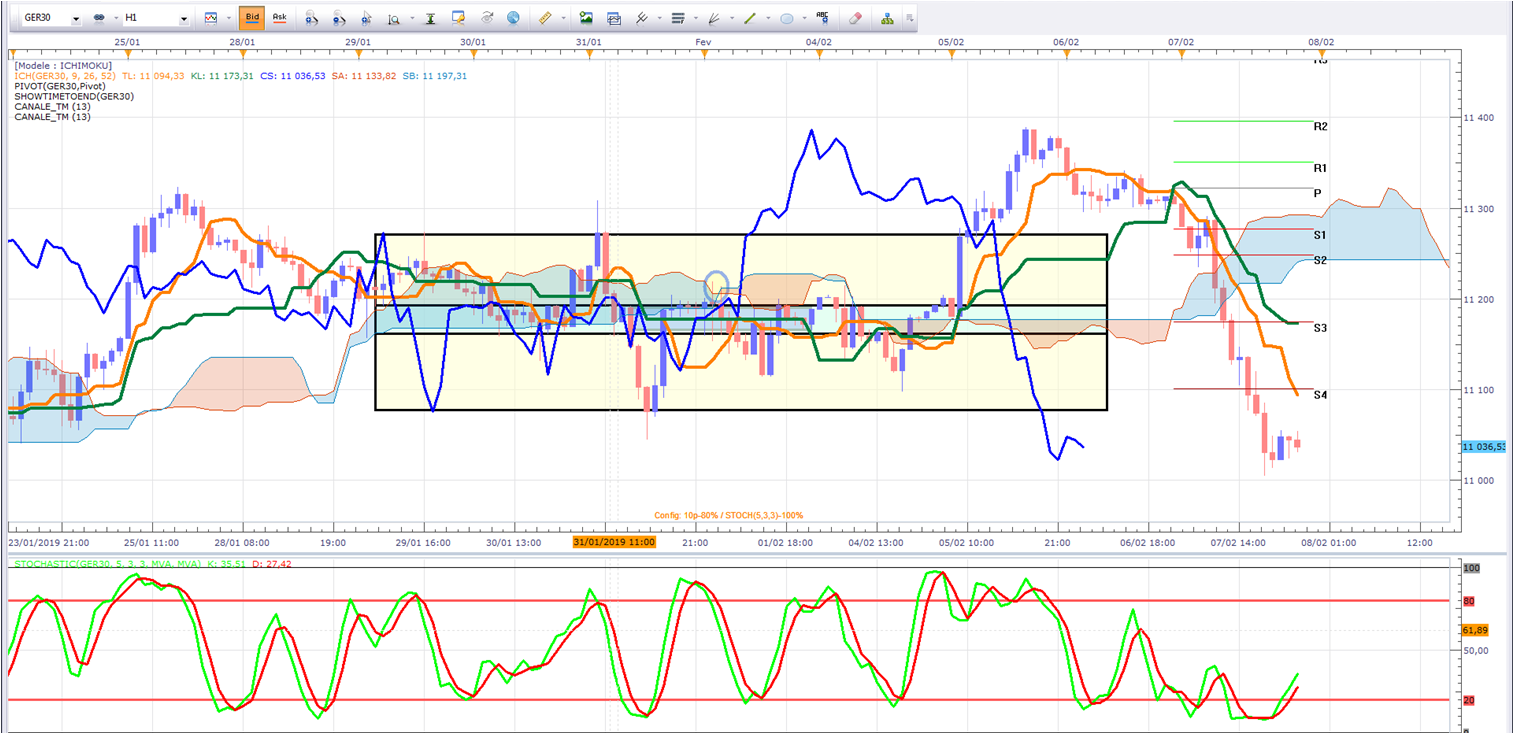Open the GER30 symbol dropdown
The height and width of the screenshot is (734, 1514).
[x=52, y=18]
